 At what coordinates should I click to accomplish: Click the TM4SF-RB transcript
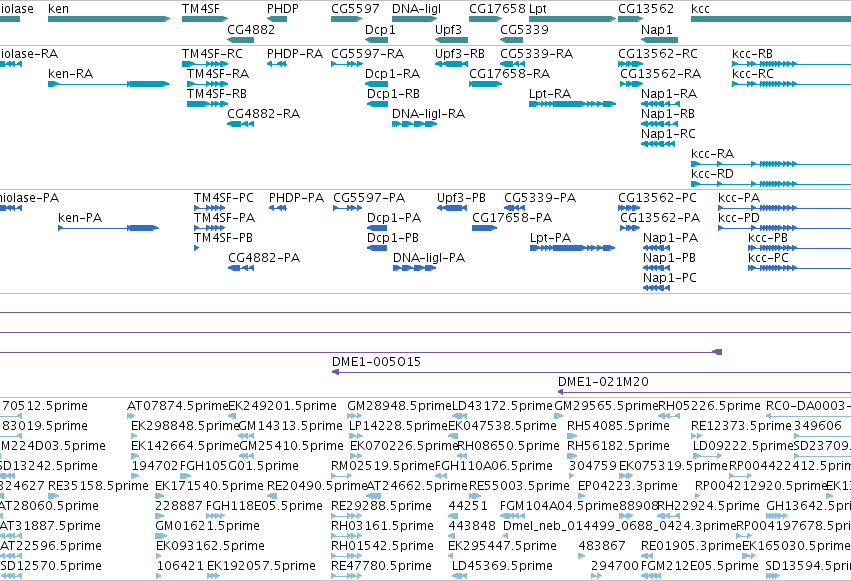pyautogui.click(x=207, y=104)
